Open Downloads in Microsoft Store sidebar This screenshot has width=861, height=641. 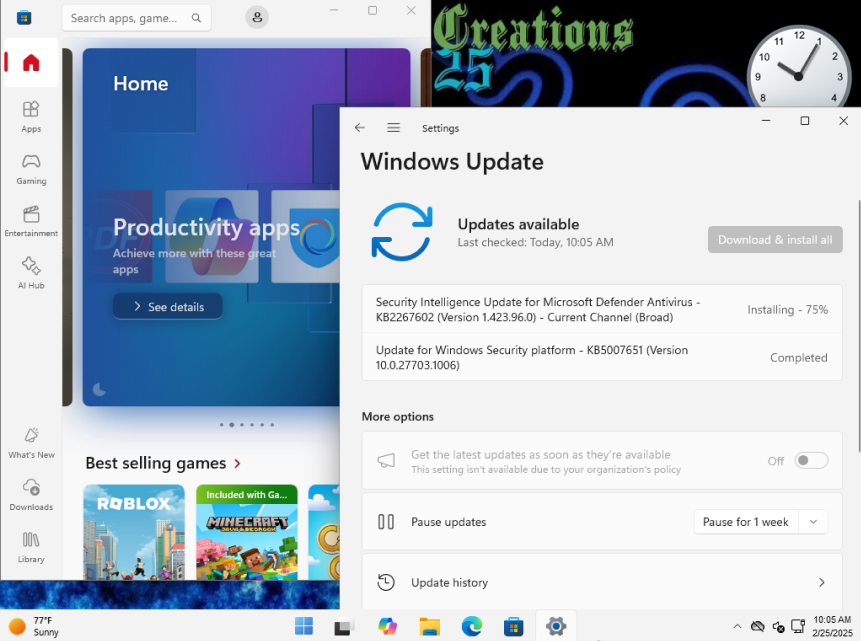[31, 495]
